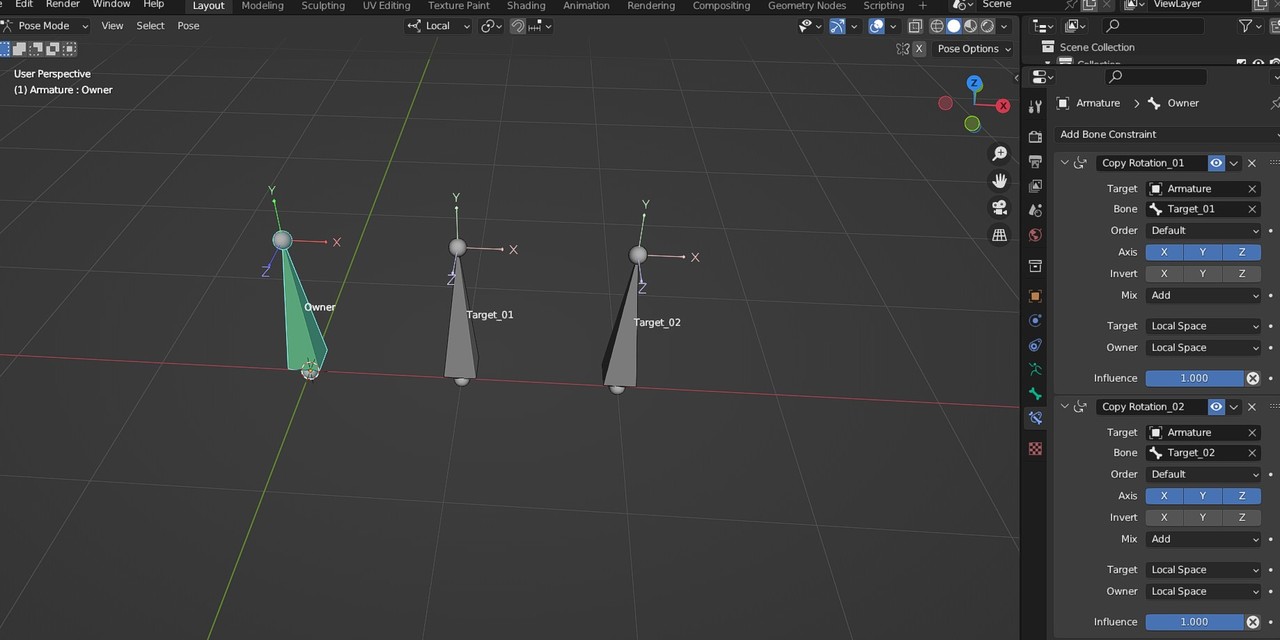
Task: Open the Physics properties tab
Action: tap(1035, 321)
